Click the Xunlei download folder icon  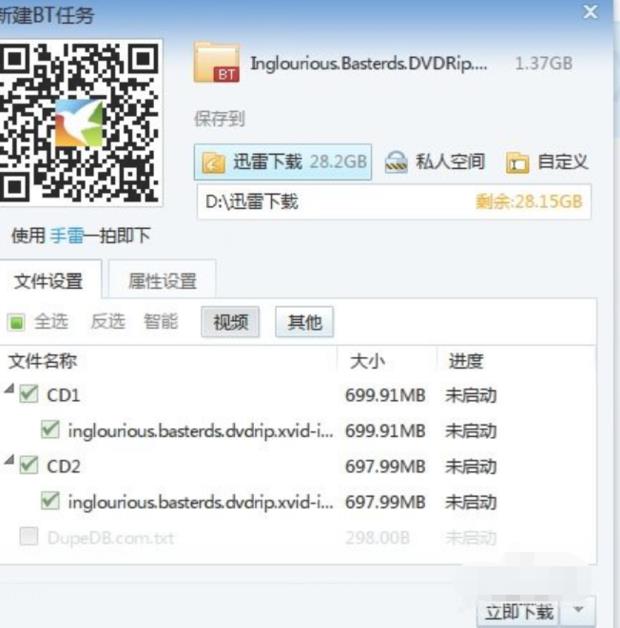click(213, 162)
